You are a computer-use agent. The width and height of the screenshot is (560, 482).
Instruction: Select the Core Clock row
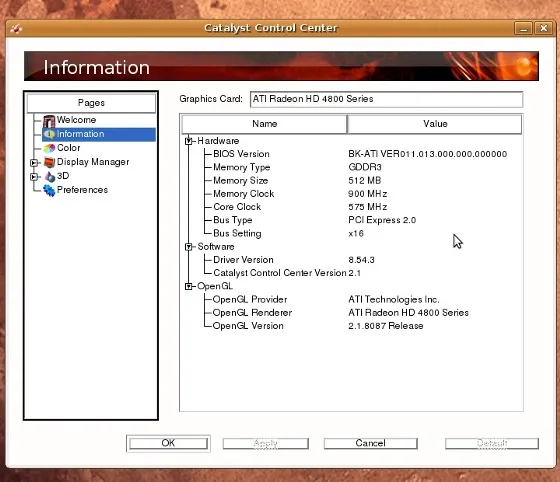pyautogui.click(x=237, y=207)
